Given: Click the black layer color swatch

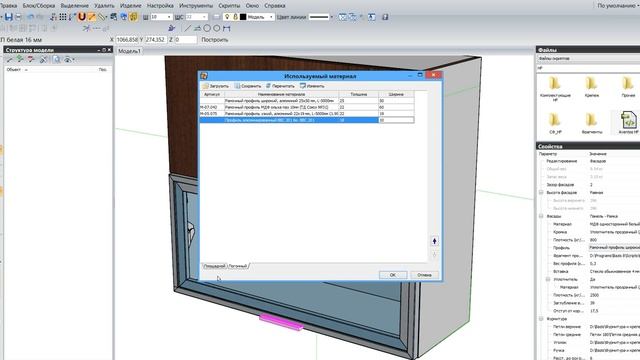Looking at the screenshot, I should [243, 17].
